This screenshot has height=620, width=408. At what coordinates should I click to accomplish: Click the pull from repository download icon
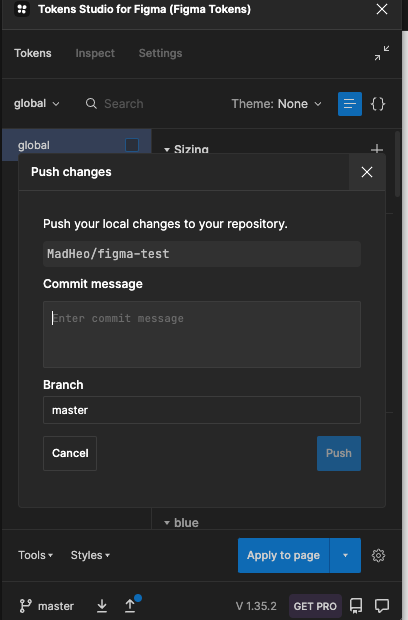[102, 605]
